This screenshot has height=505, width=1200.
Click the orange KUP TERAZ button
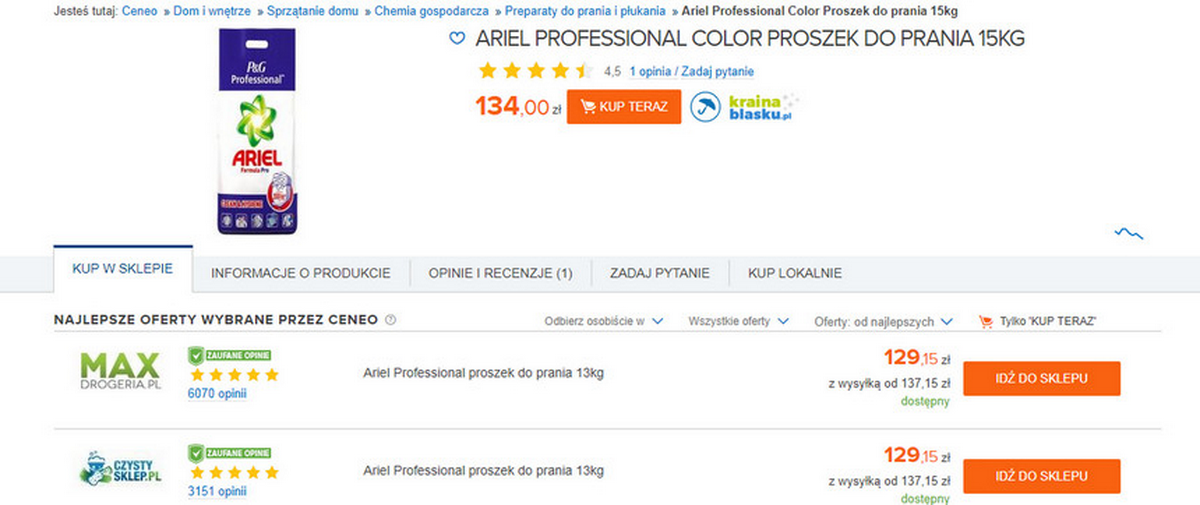pos(624,107)
